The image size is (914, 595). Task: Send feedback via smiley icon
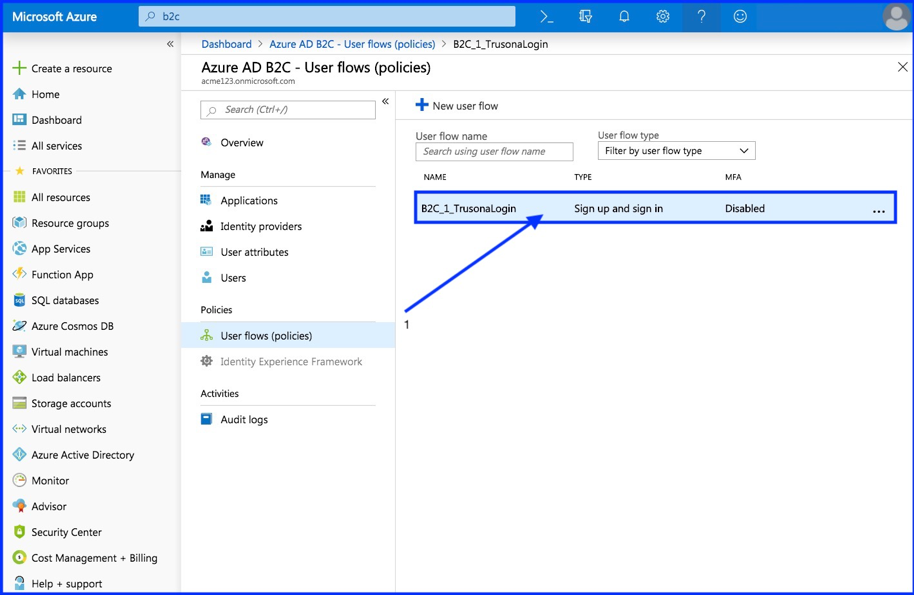pyautogui.click(x=740, y=16)
